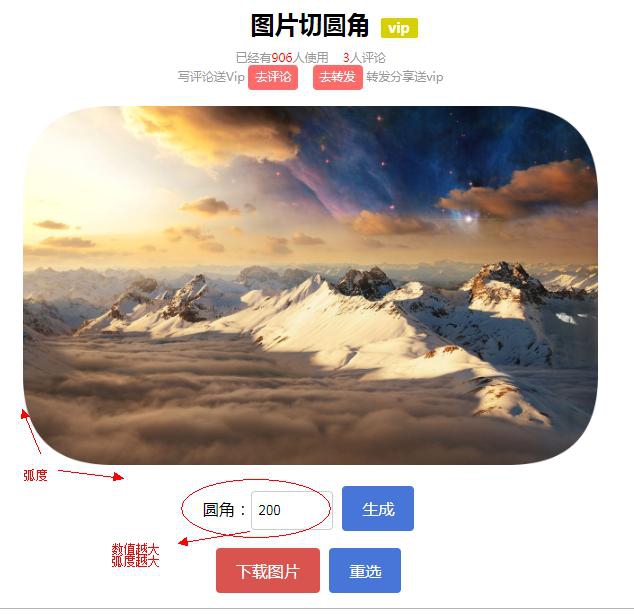Image resolution: width=634 pixels, height=614 pixels.
Task: Click the yellow vip badge
Action: point(399,28)
